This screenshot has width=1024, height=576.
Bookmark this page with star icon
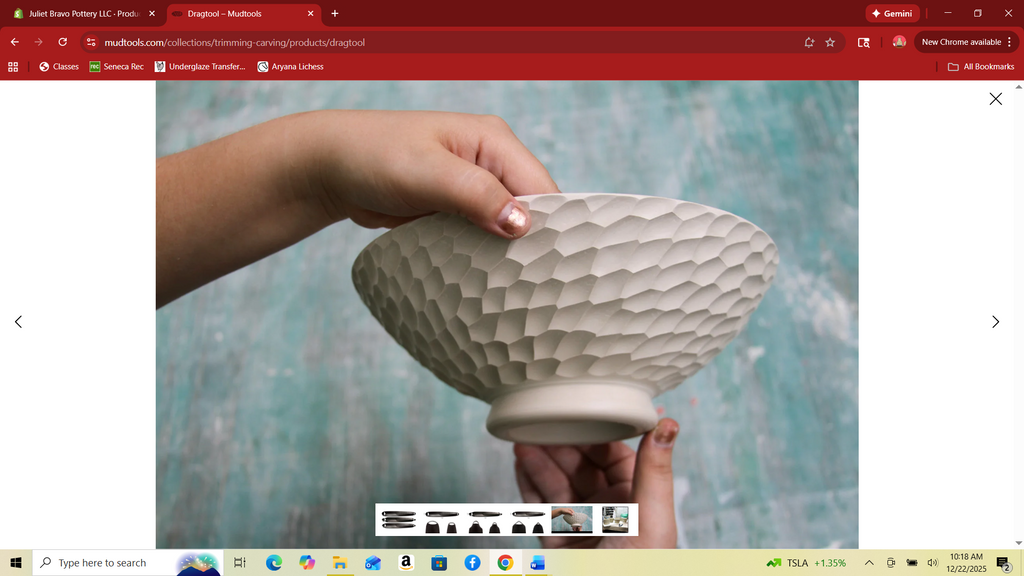coord(830,42)
